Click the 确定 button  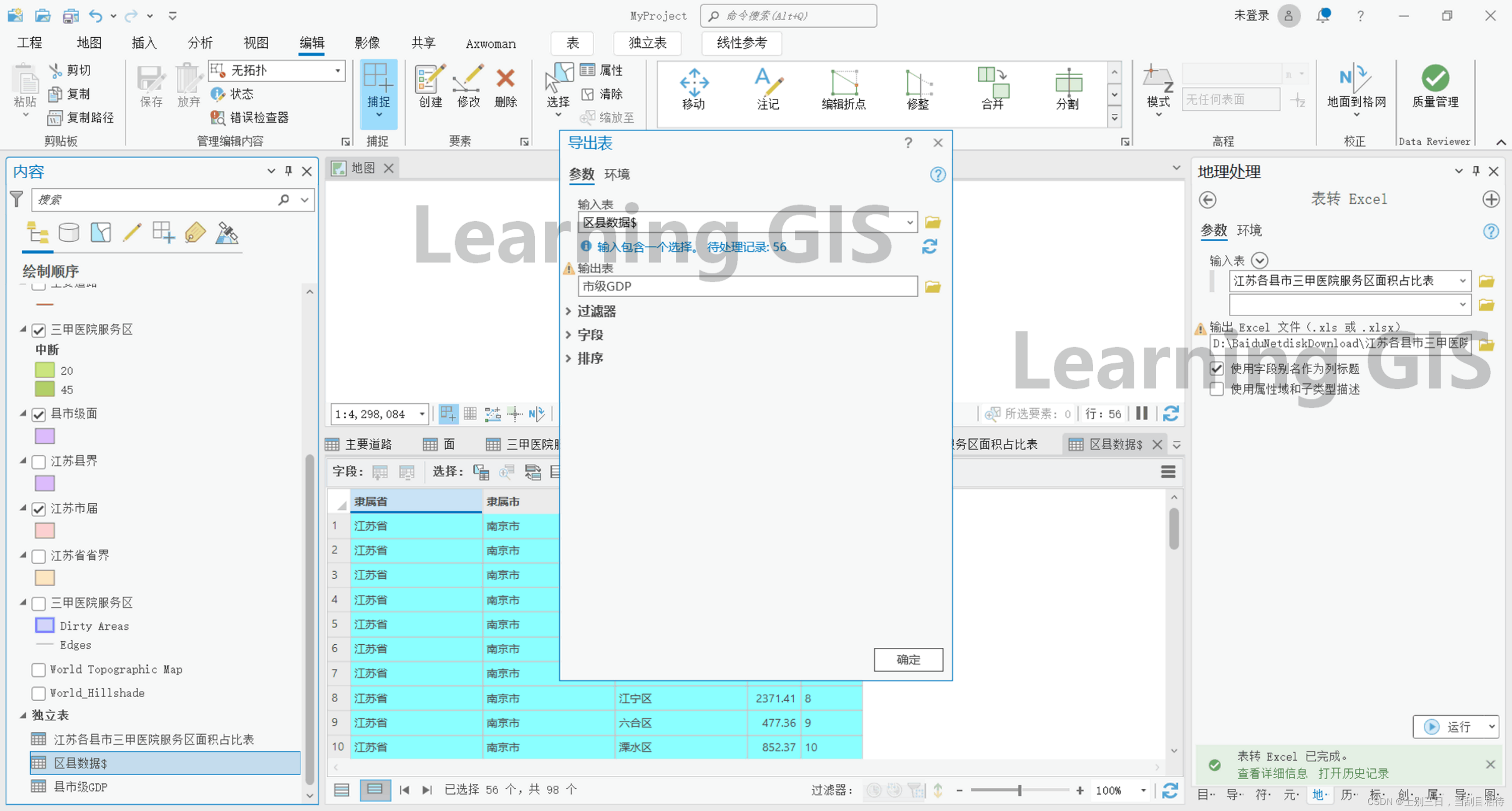coord(908,659)
